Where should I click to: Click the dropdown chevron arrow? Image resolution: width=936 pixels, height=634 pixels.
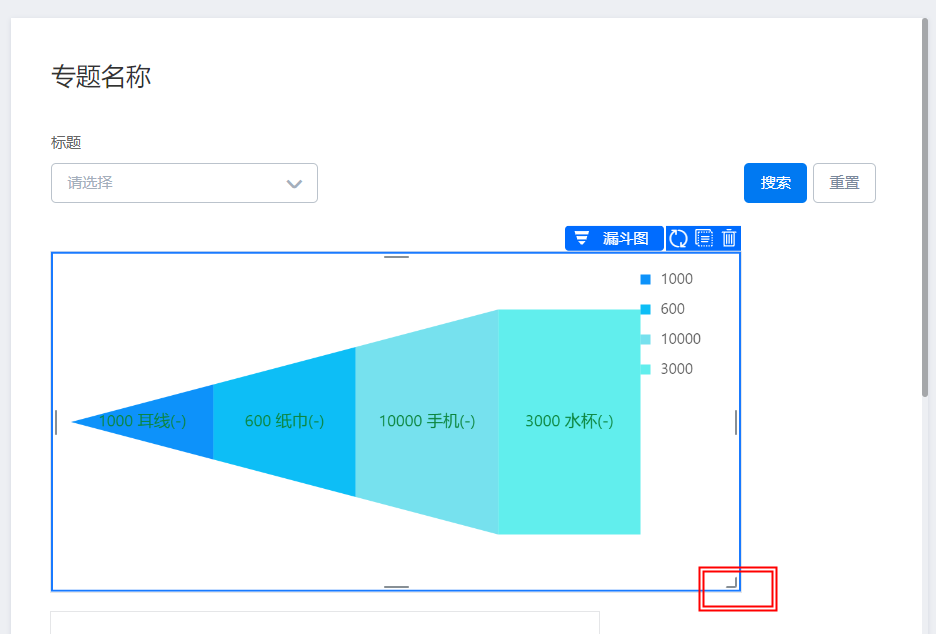pos(294,183)
